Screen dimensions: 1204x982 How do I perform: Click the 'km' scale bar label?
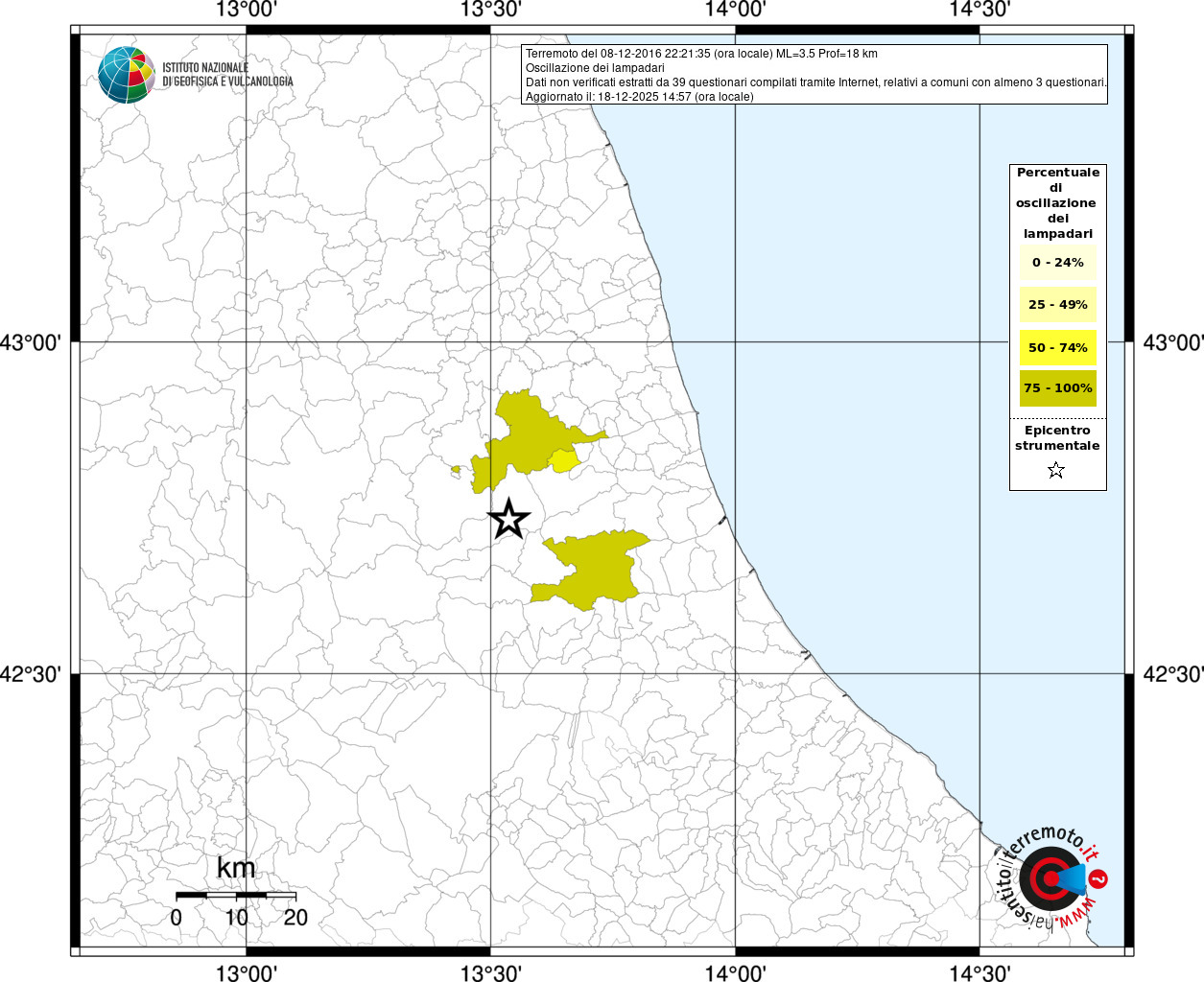pyautogui.click(x=236, y=869)
